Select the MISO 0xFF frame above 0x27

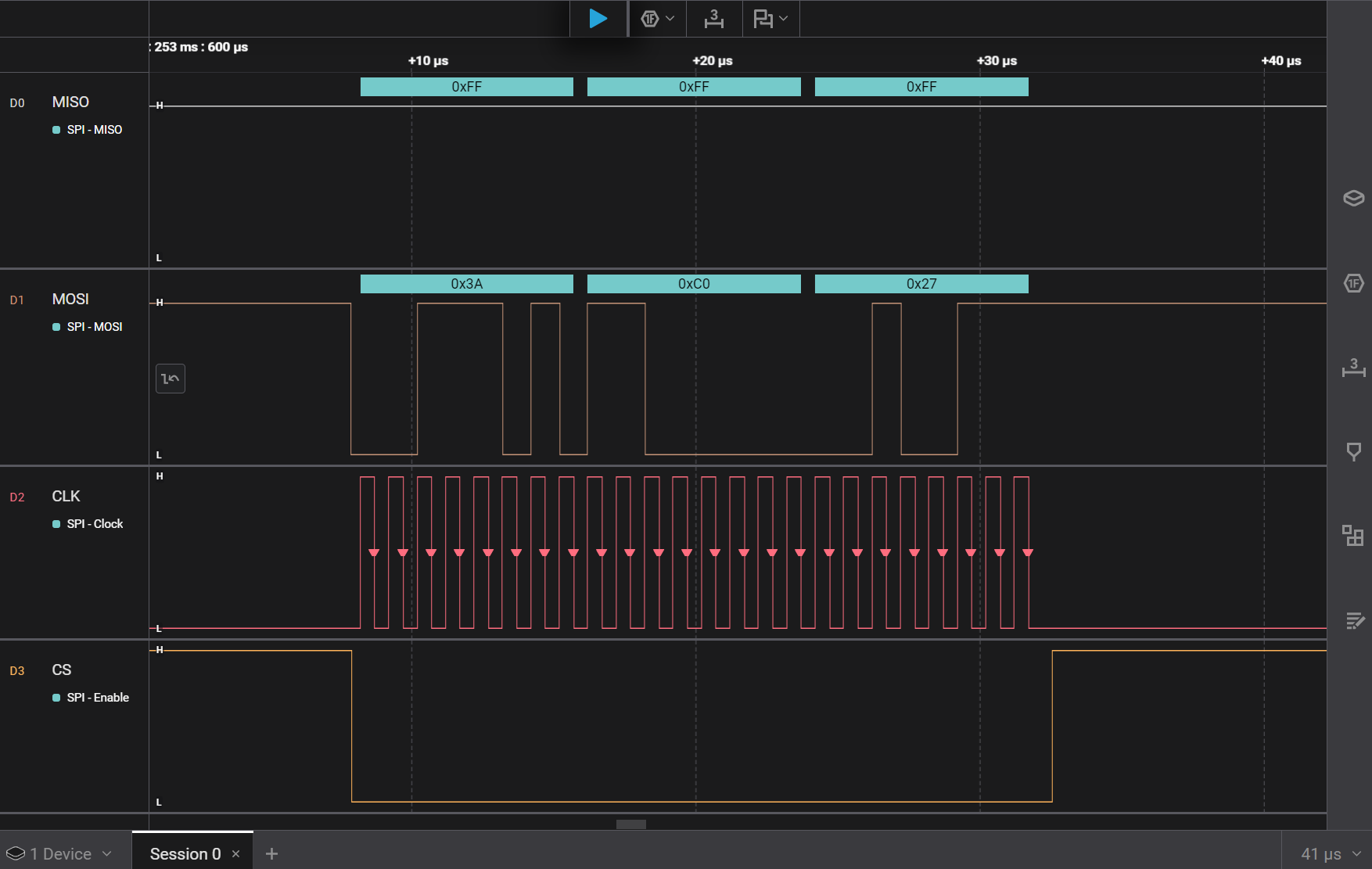(921, 87)
